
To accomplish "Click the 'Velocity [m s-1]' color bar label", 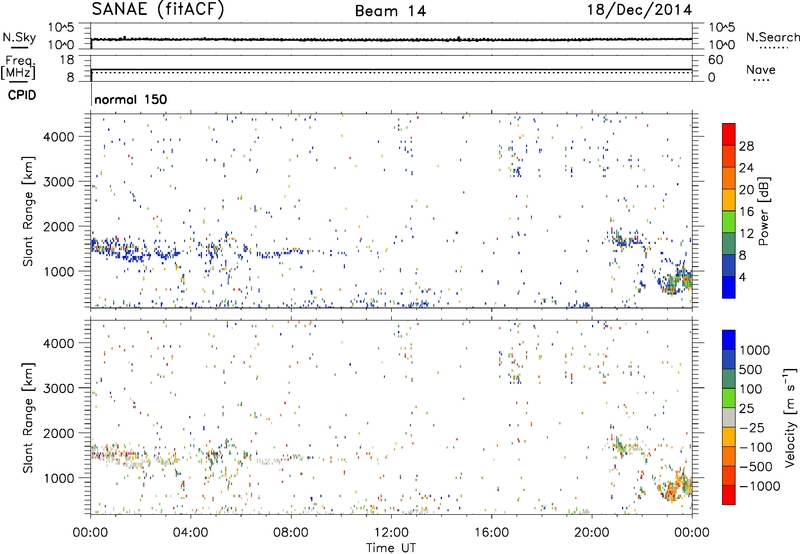I will click(790, 417).
